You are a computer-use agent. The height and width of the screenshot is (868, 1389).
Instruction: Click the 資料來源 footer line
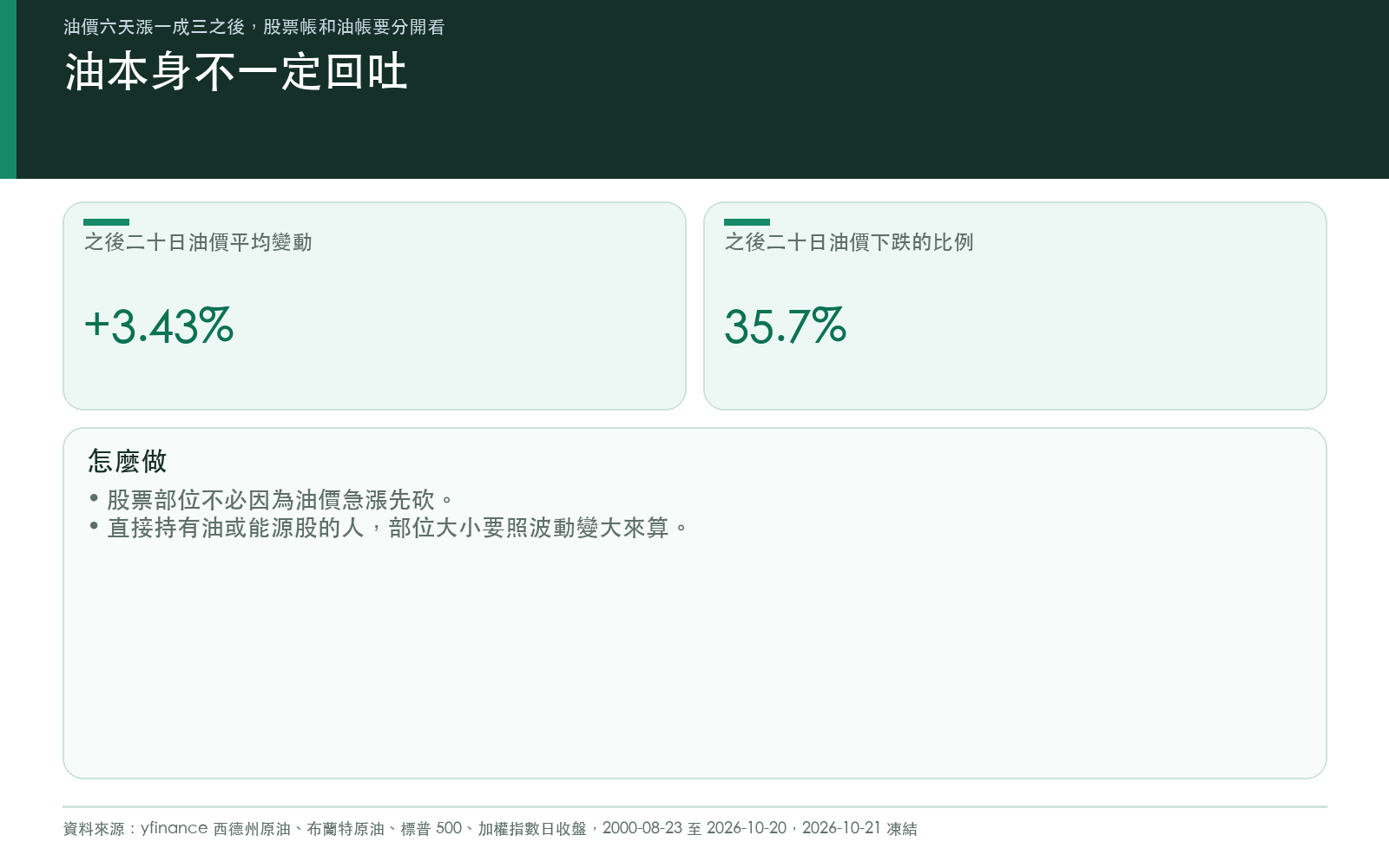coord(490,828)
